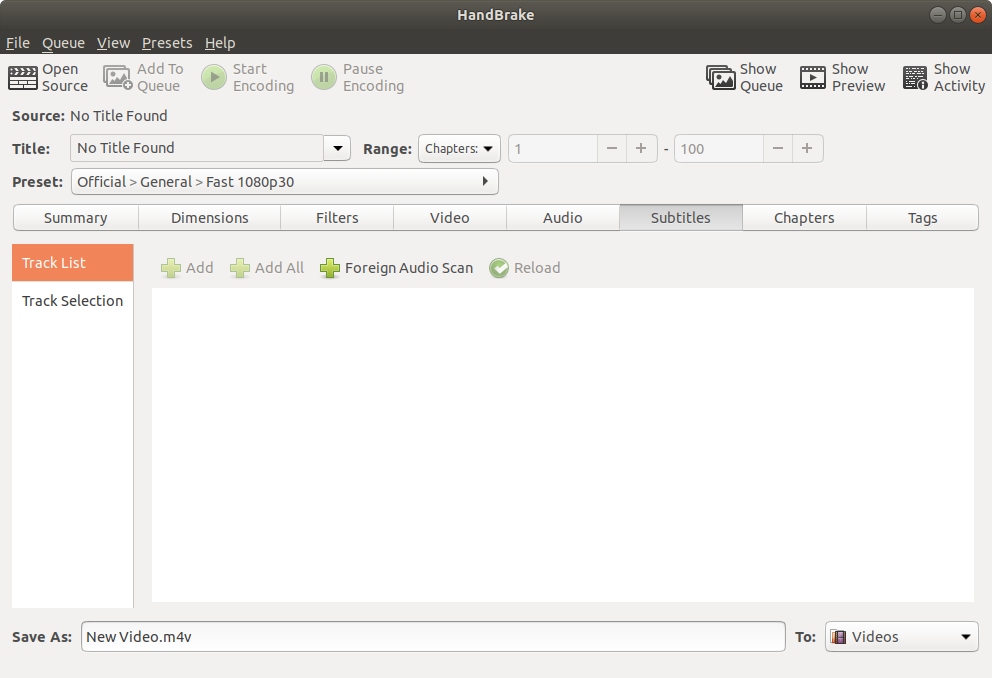Open the Show Activity icon
The image size is (992, 678).
915,78
